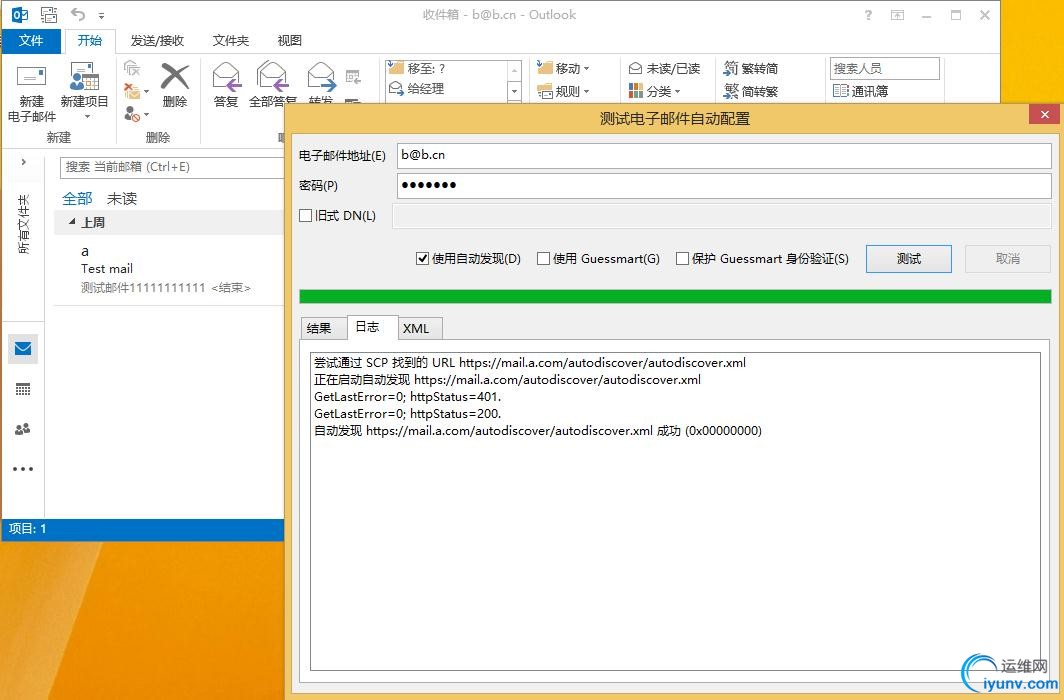Click the password (密码) field

(724, 186)
